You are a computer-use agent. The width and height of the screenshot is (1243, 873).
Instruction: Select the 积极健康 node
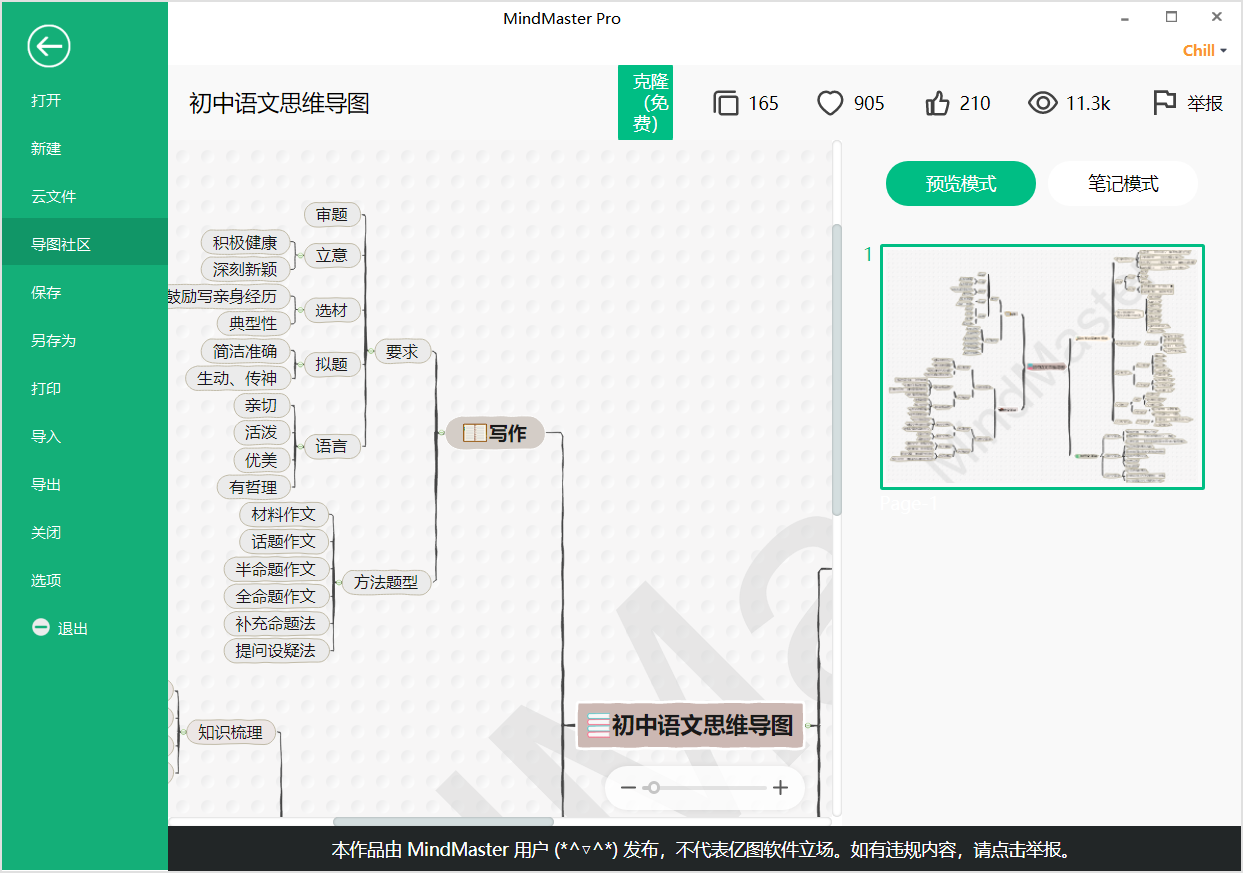click(245, 242)
